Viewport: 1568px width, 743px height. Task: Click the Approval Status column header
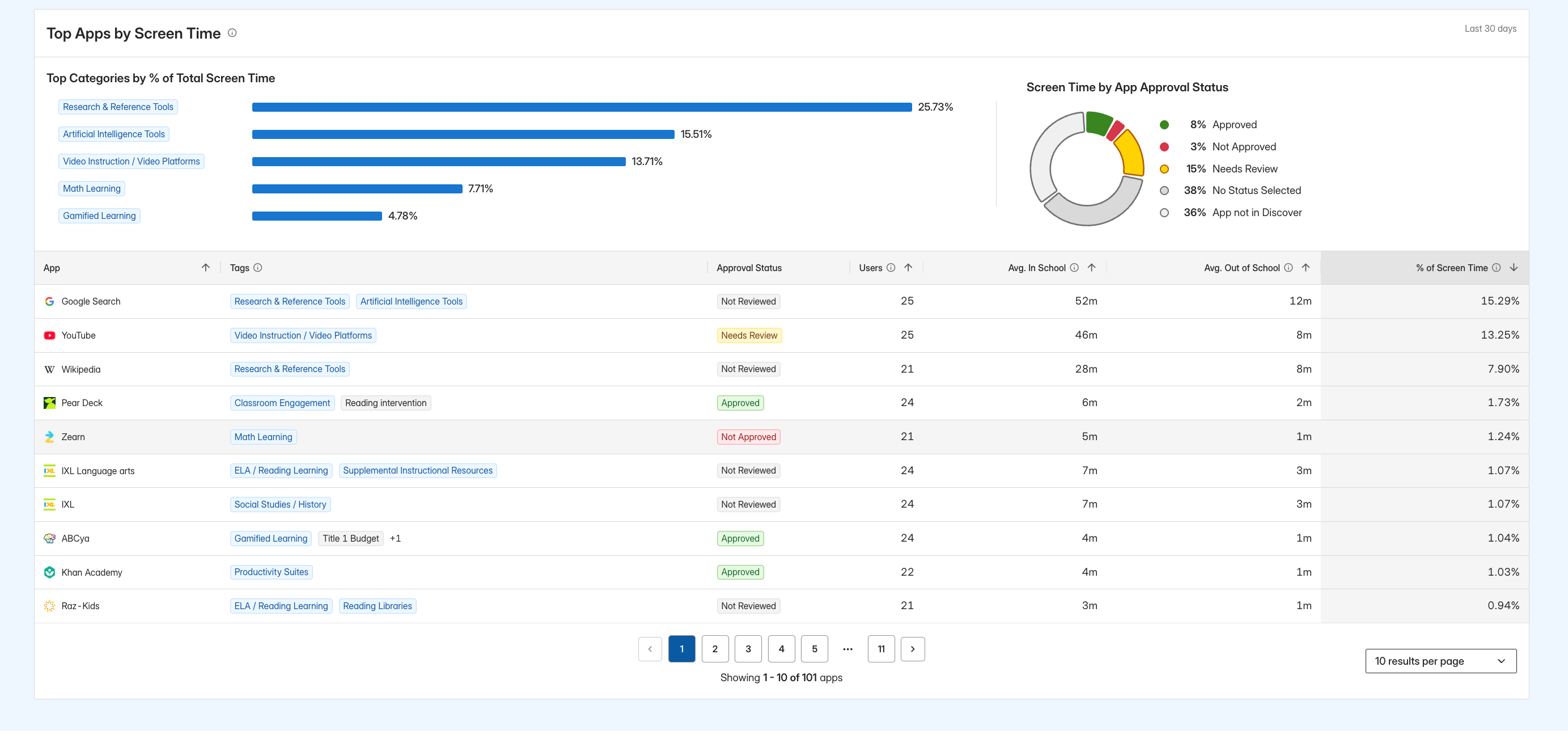(x=749, y=267)
